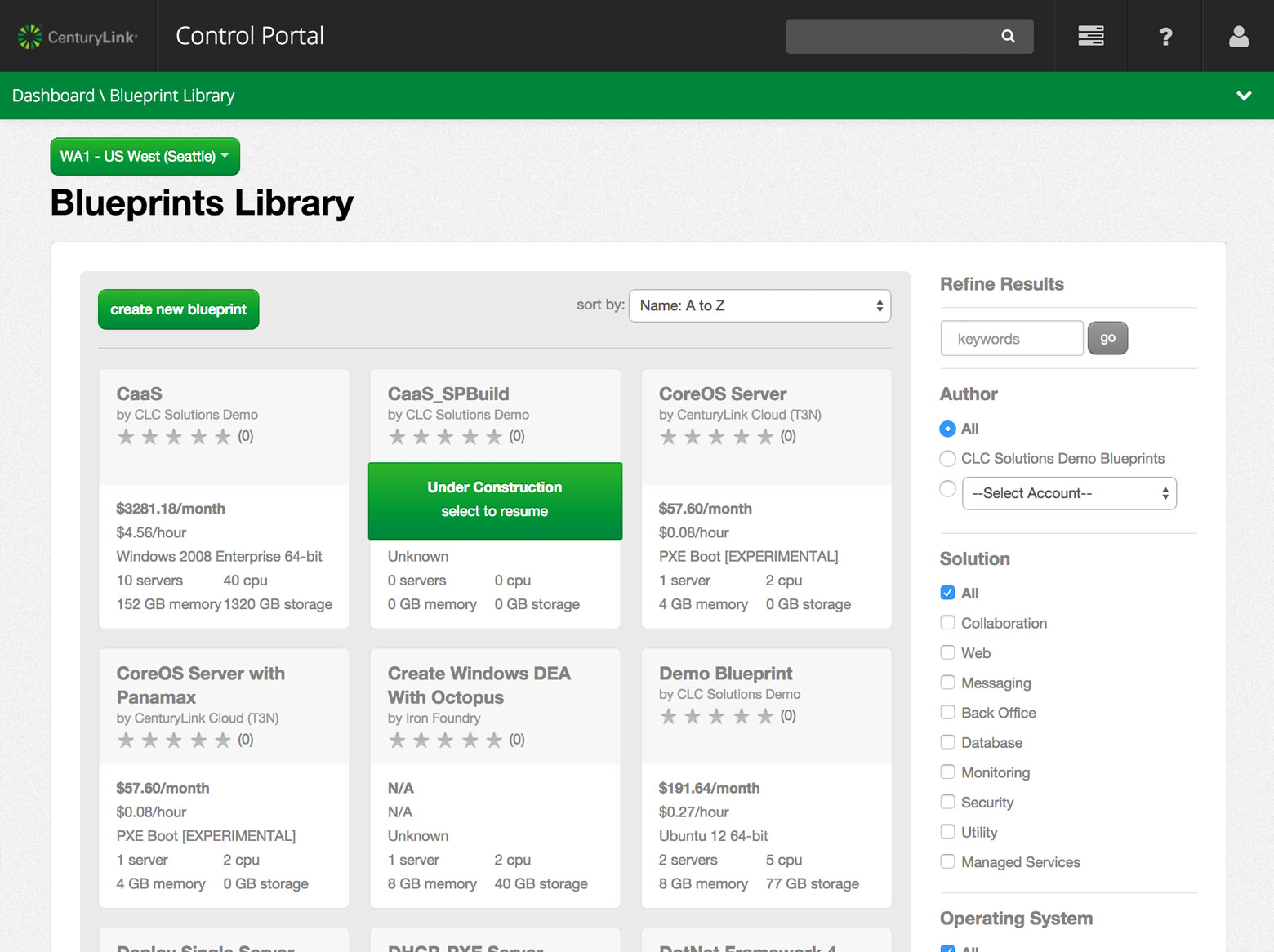Click by CenturyLink Cloud (T3N) under CoreOS Server

click(x=740, y=415)
